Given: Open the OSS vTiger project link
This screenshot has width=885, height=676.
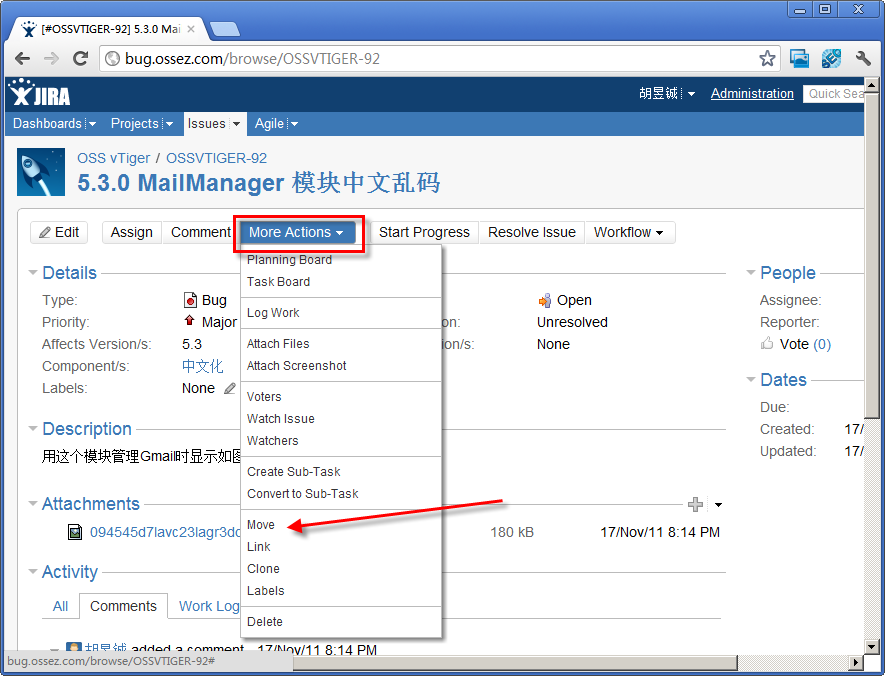Looking at the screenshot, I should coord(113,158).
